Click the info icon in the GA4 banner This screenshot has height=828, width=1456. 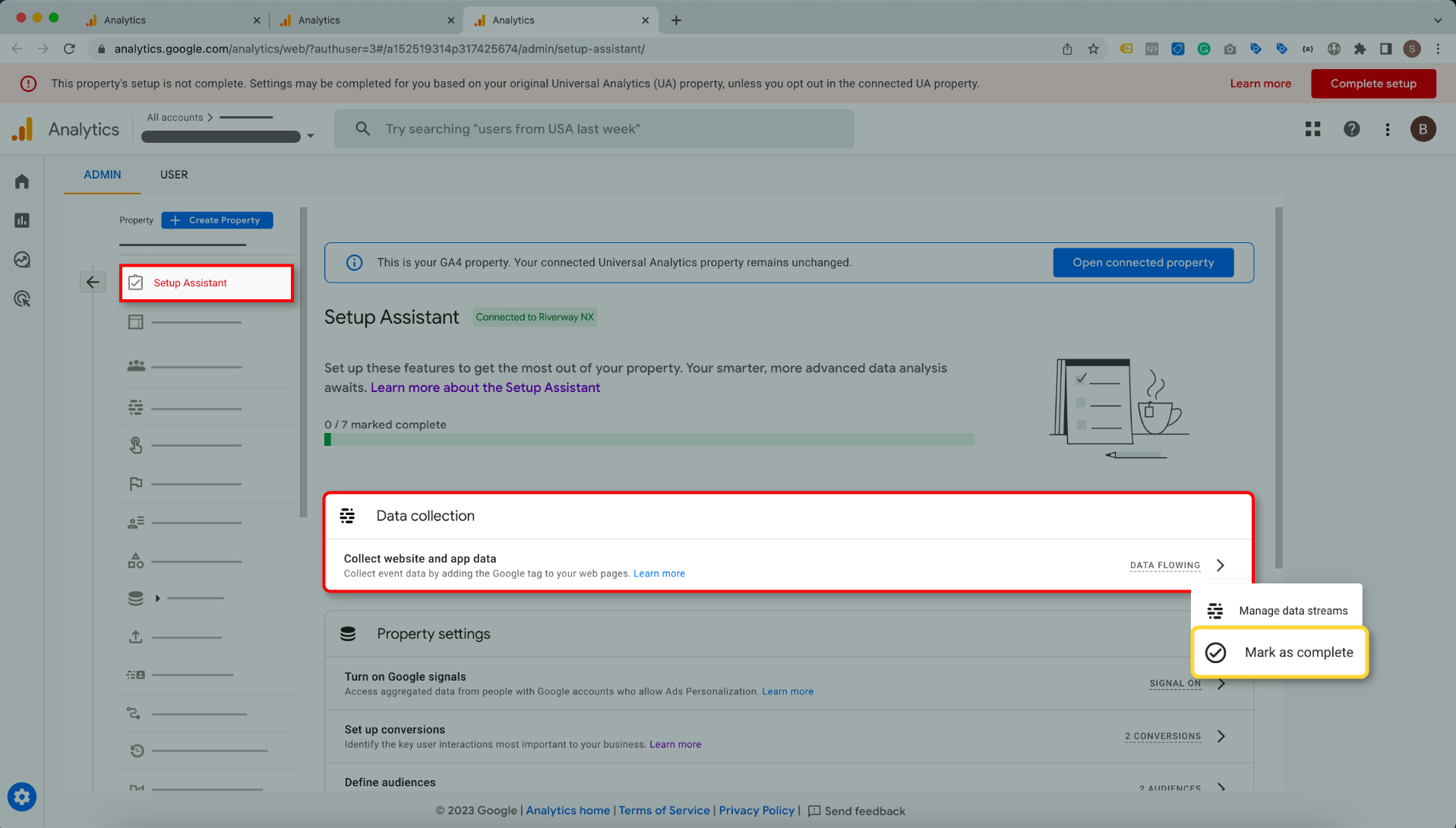354,263
